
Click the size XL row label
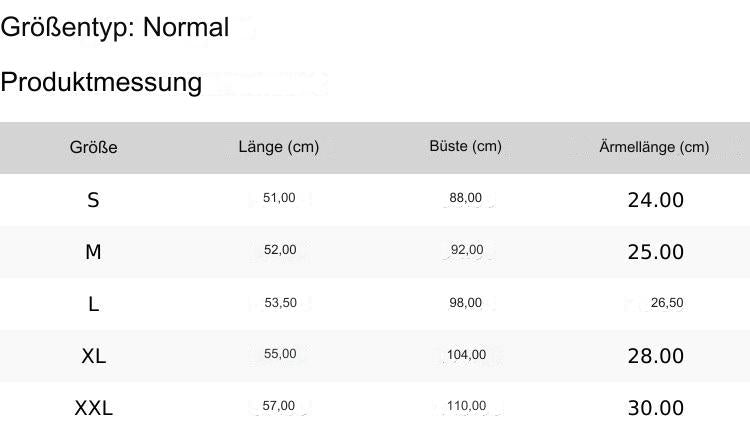93,356
